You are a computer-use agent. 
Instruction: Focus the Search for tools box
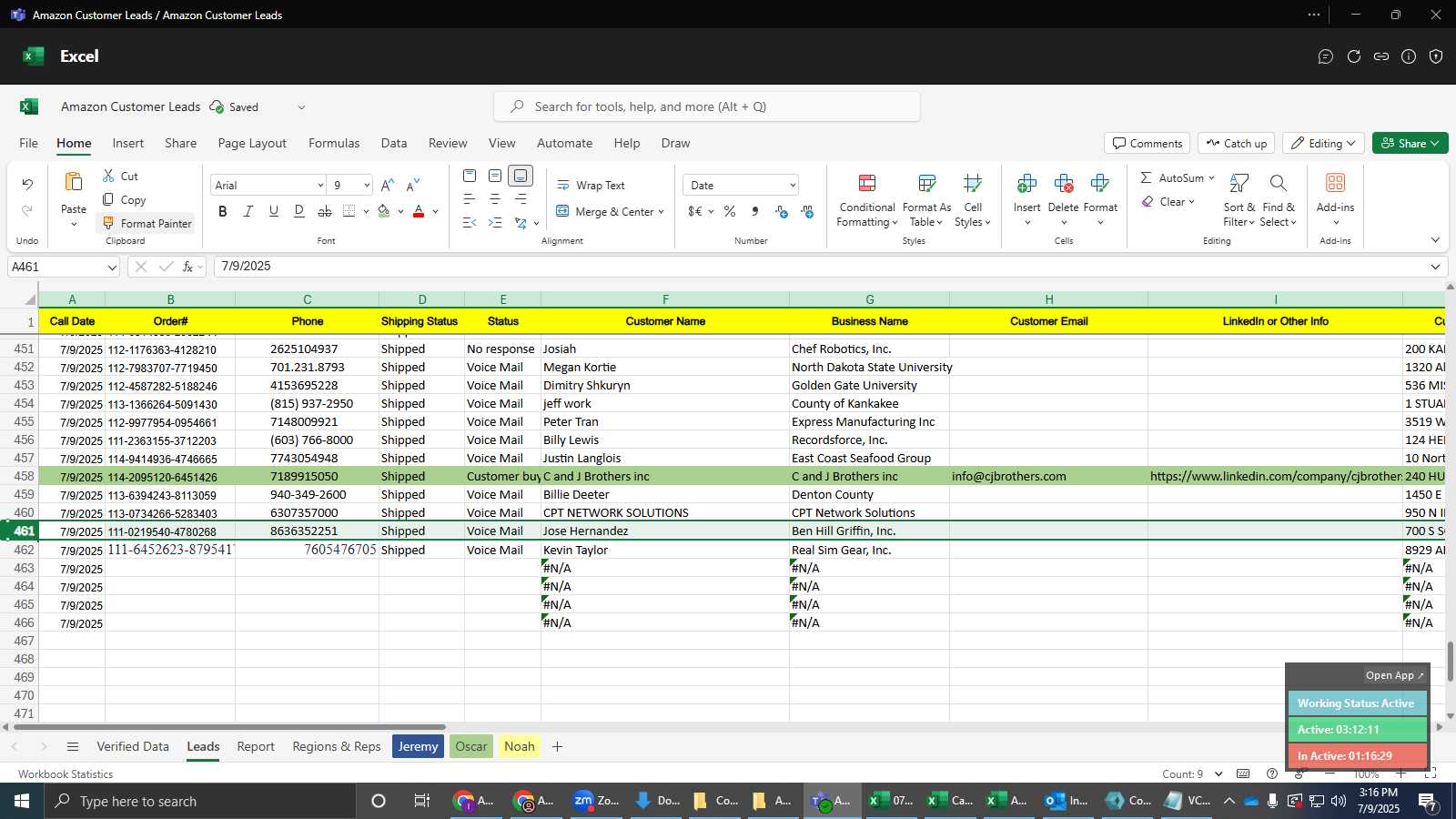click(x=707, y=106)
